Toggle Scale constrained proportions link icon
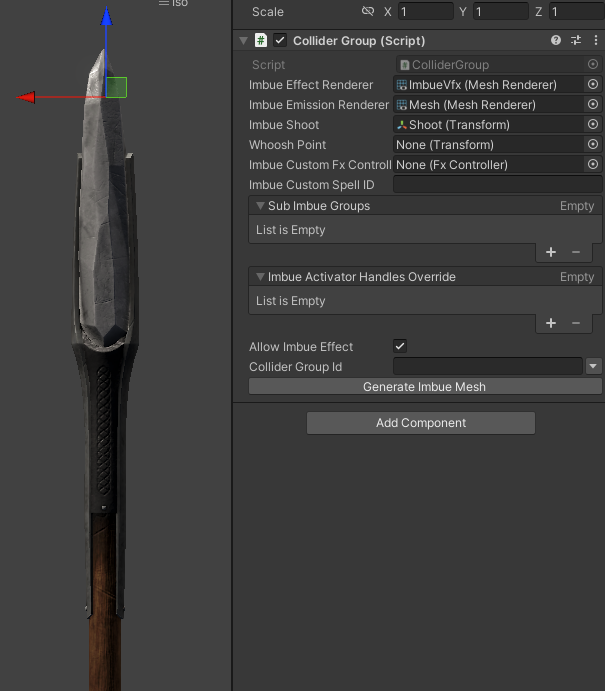The height and width of the screenshot is (691, 605). click(x=368, y=11)
